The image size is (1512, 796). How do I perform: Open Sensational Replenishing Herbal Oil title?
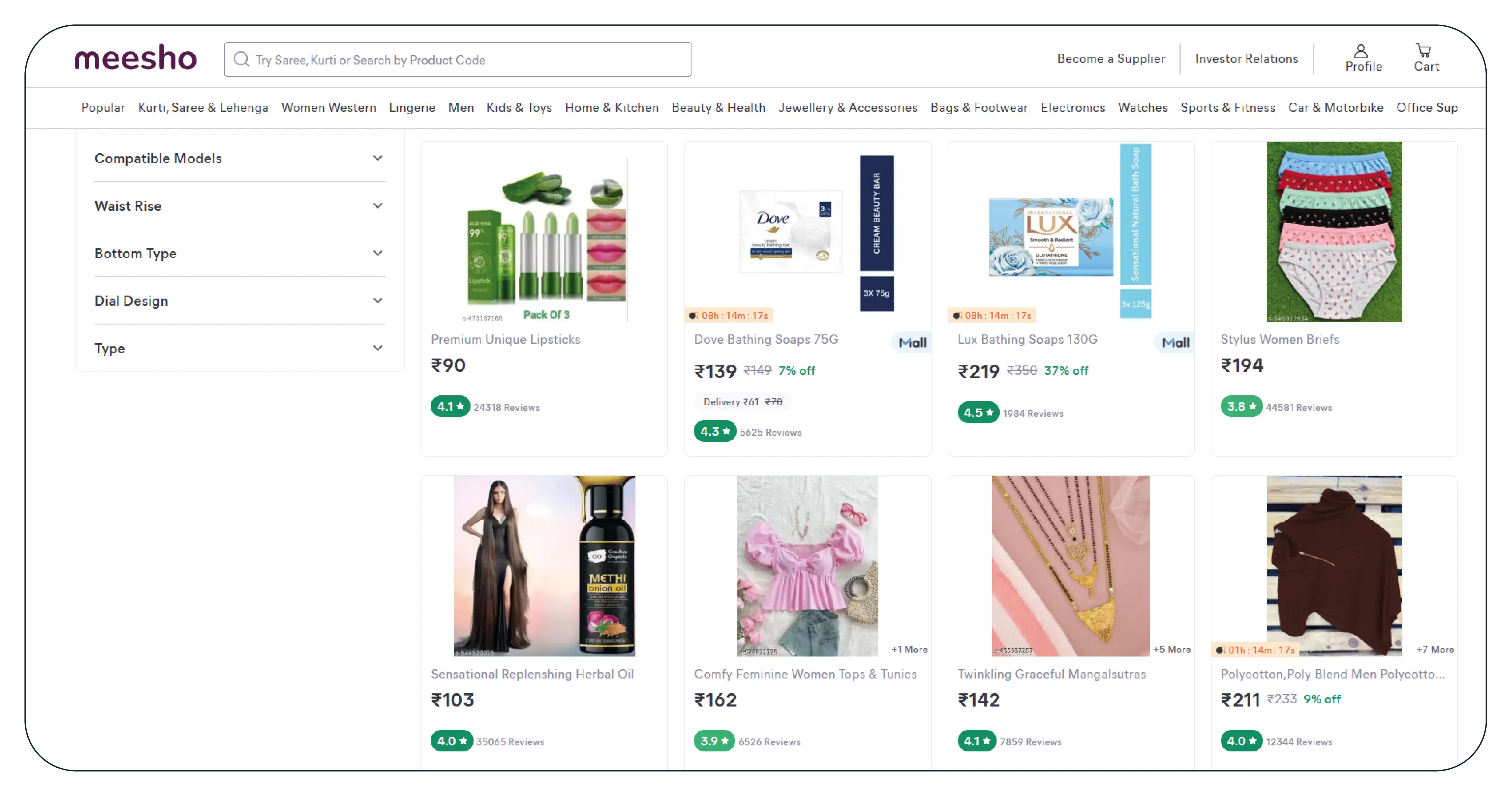click(x=532, y=674)
